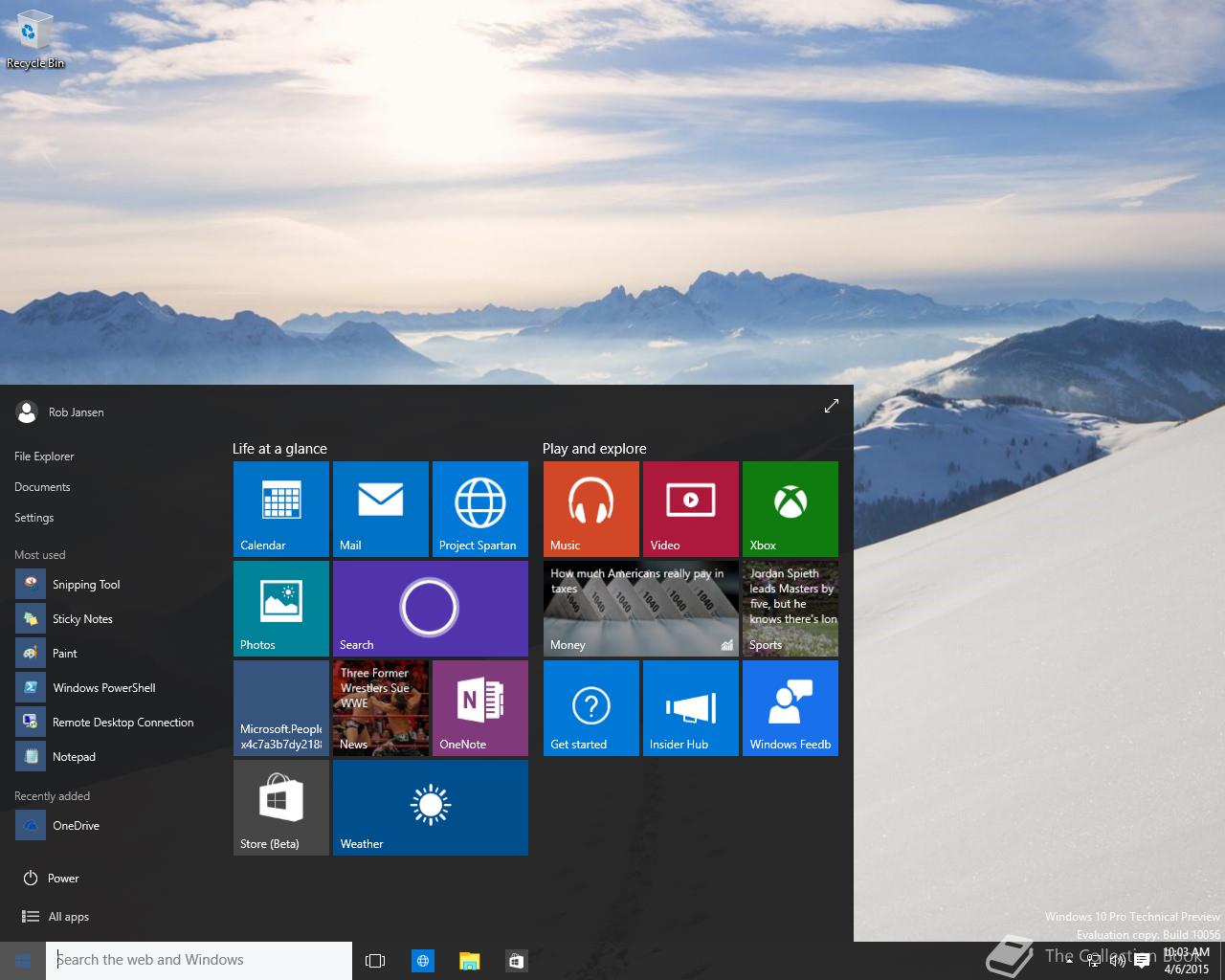1225x980 pixels.
Task: Focus the Search the web and Windows box
Action: coord(199,961)
